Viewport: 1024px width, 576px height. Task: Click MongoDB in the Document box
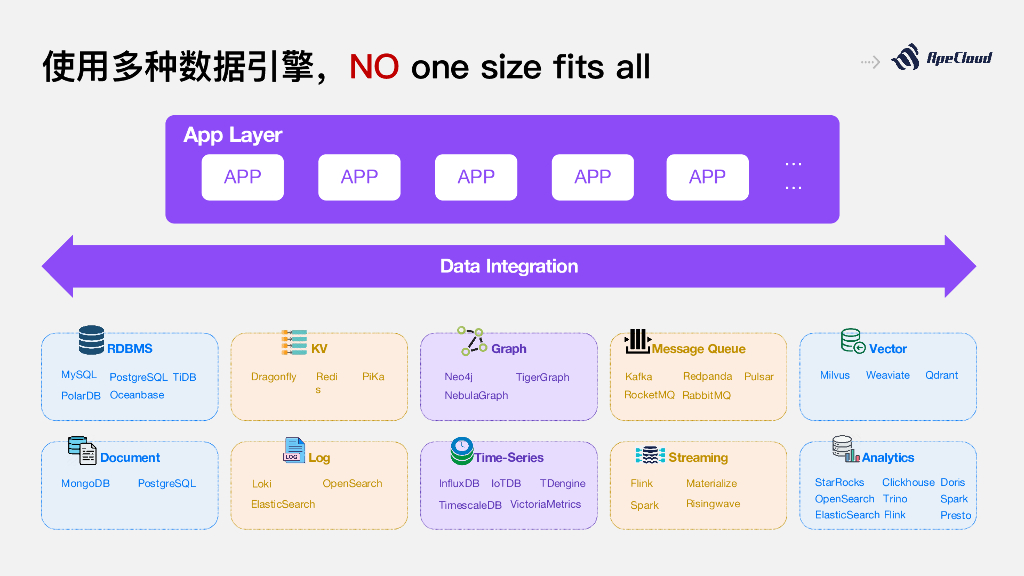tap(85, 484)
